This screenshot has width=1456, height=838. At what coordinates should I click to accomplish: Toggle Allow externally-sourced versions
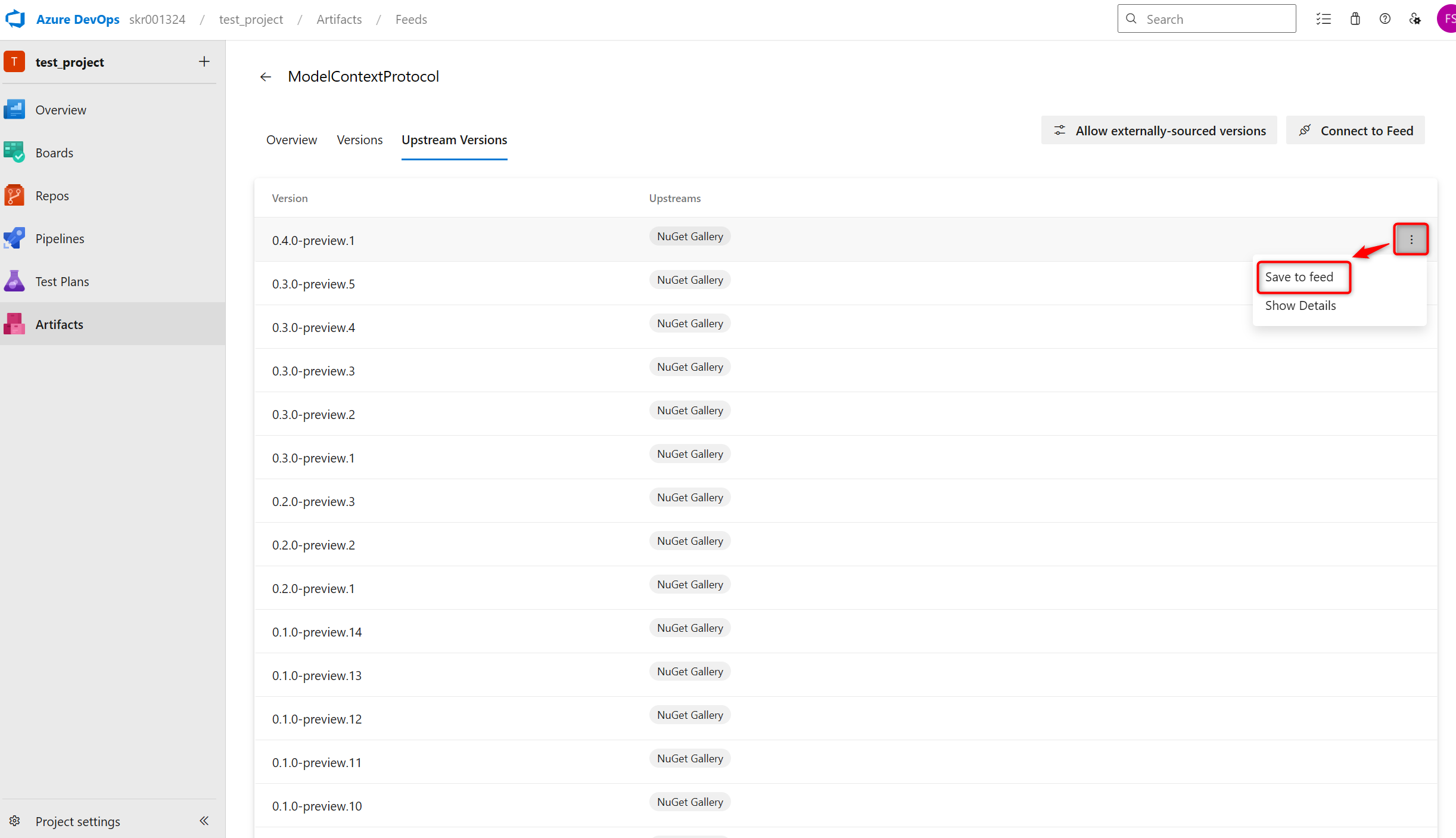(x=1158, y=130)
